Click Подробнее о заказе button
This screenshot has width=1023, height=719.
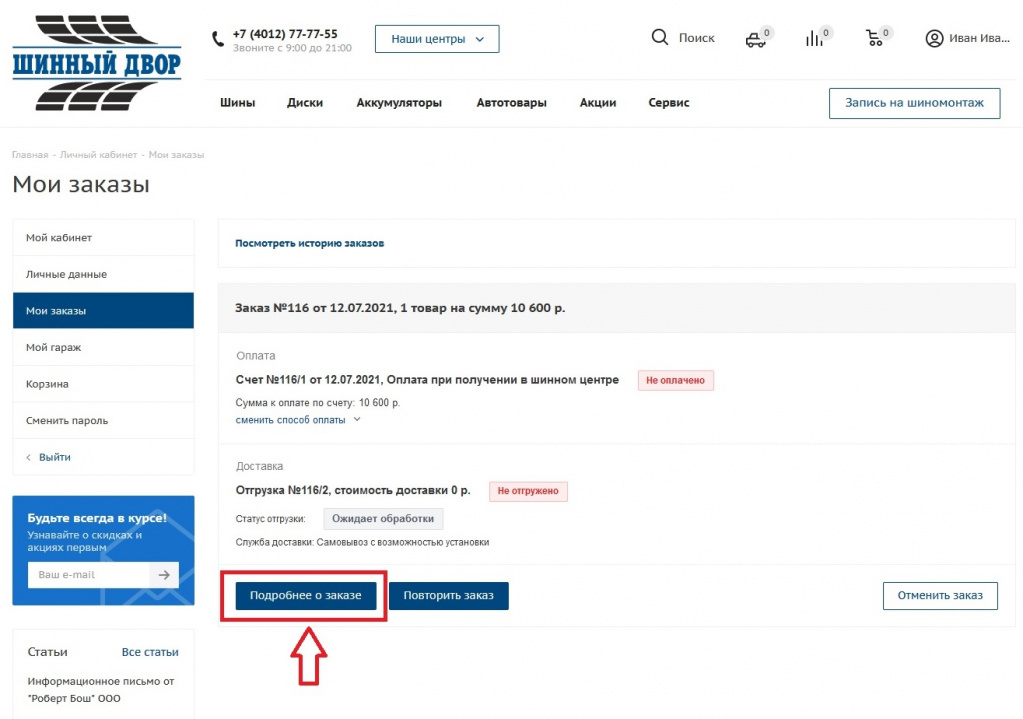pos(305,595)
